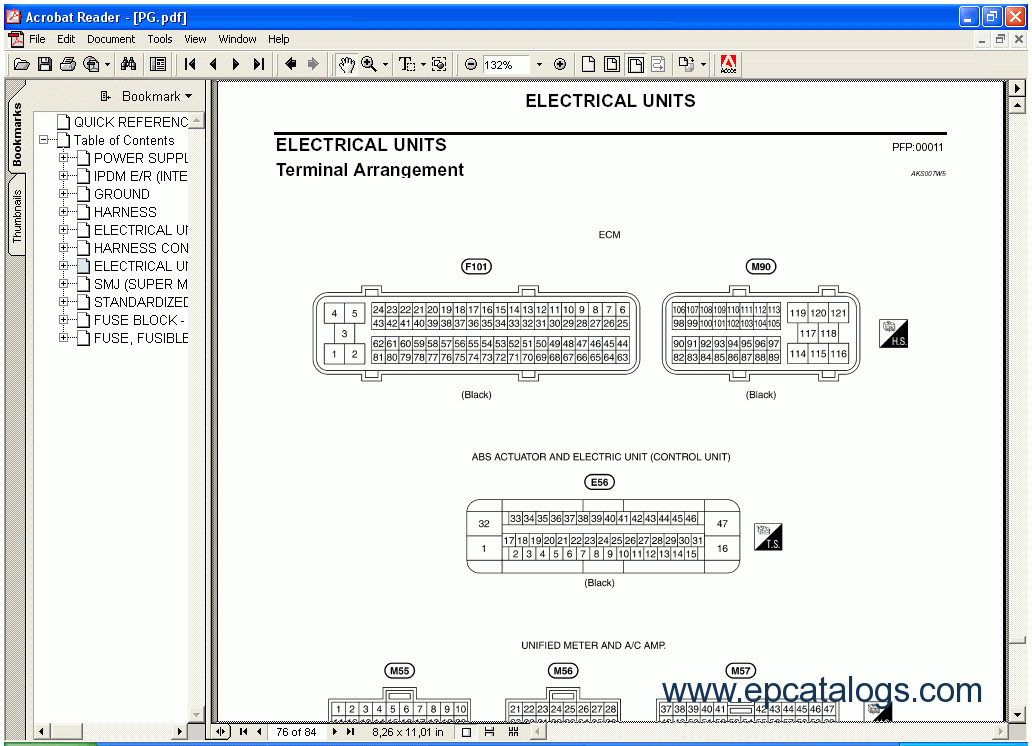Toggle the navigation pane toolbar button
1032x746 pixels.
point(158,64)
